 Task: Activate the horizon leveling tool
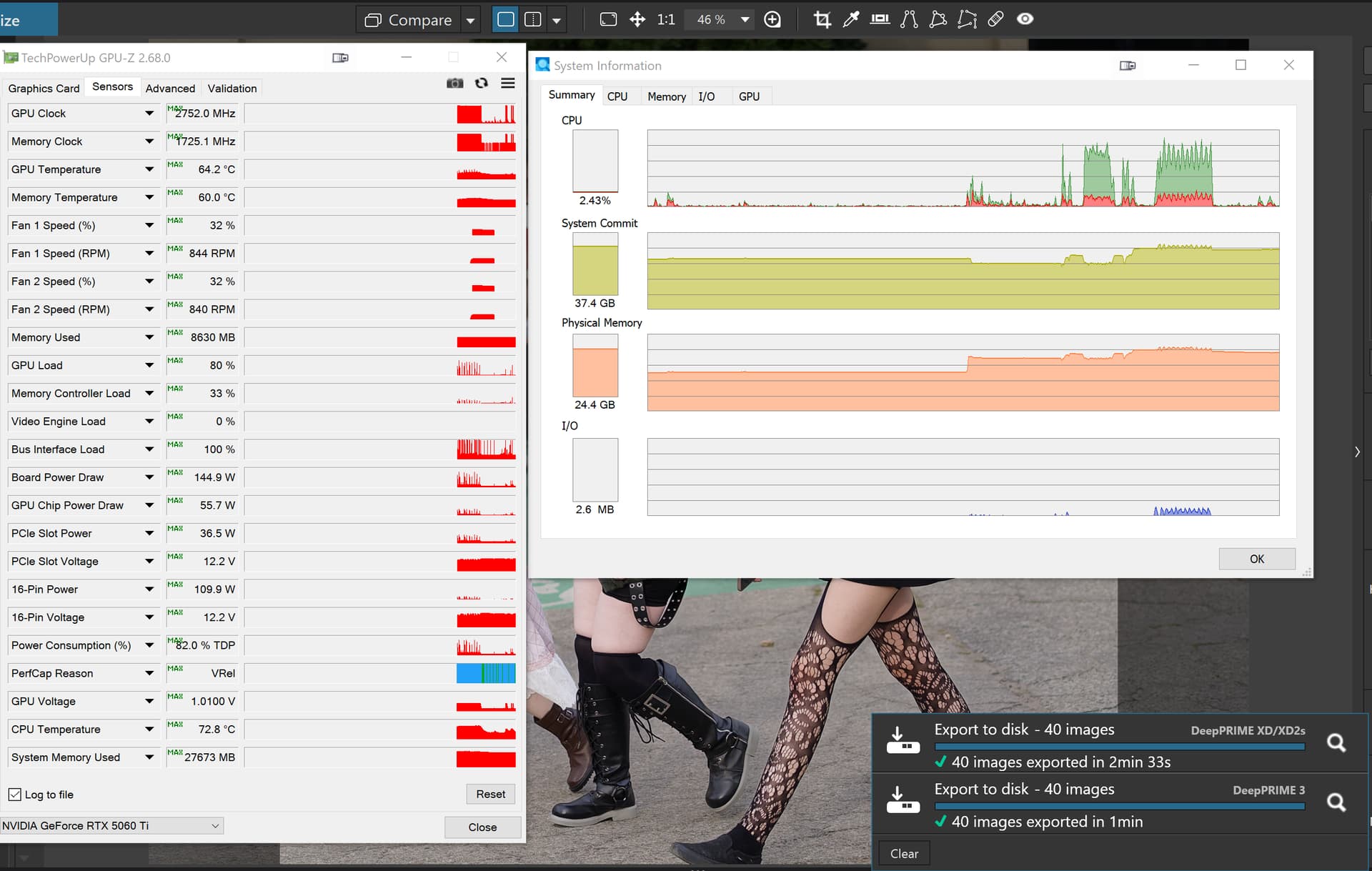click(880, 19)
